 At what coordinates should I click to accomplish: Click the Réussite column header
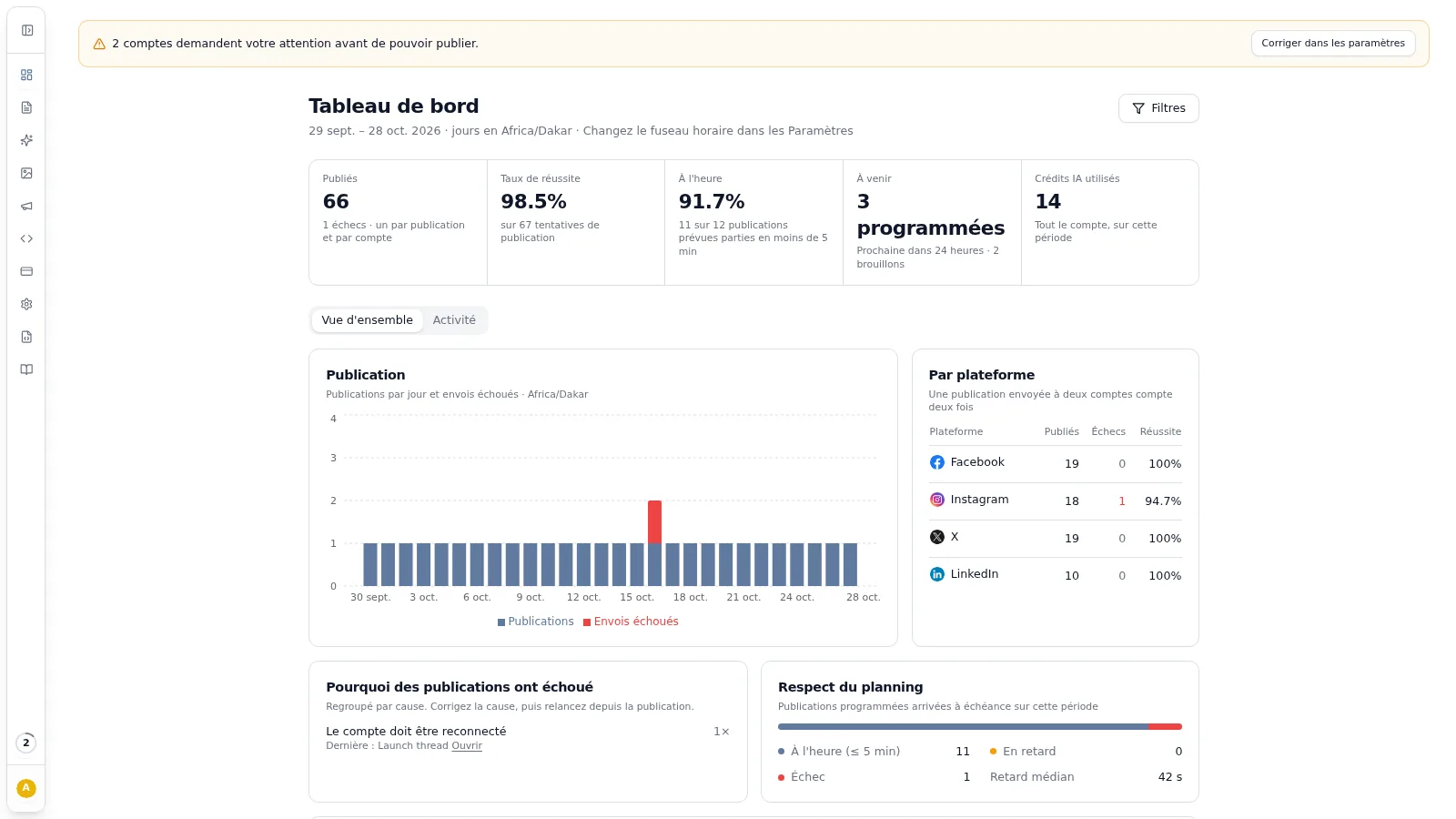[x=1160, y=431]
